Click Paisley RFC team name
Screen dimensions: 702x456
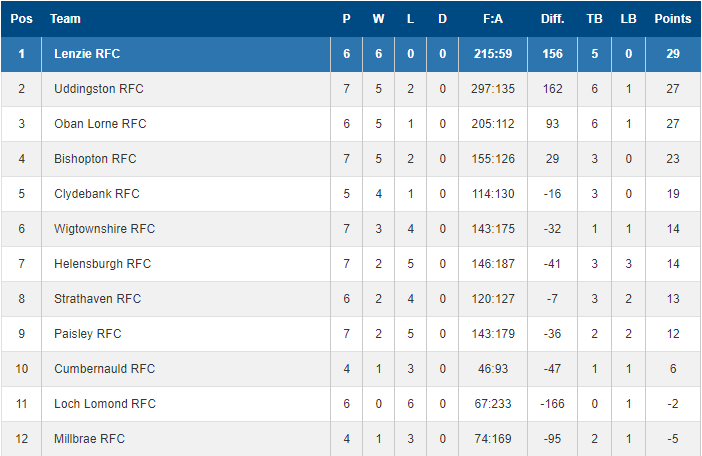[88, 333]
